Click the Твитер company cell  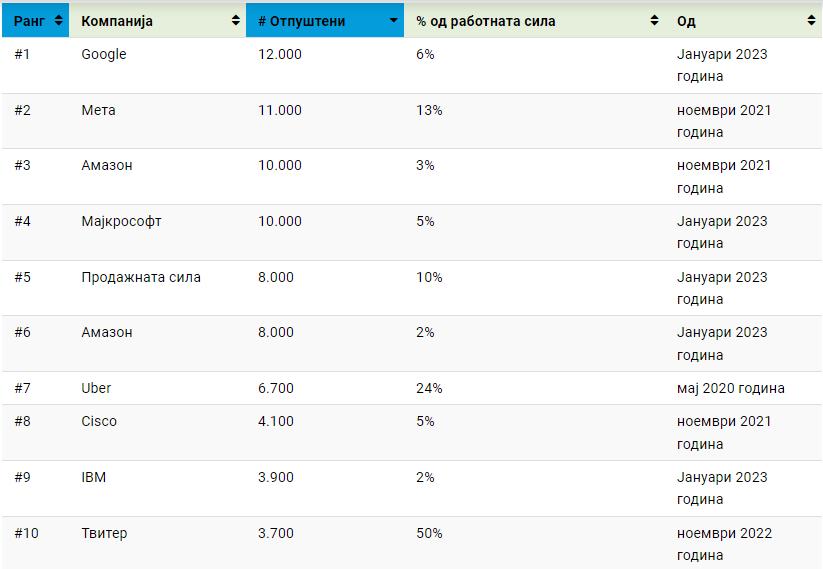[104, 533]
